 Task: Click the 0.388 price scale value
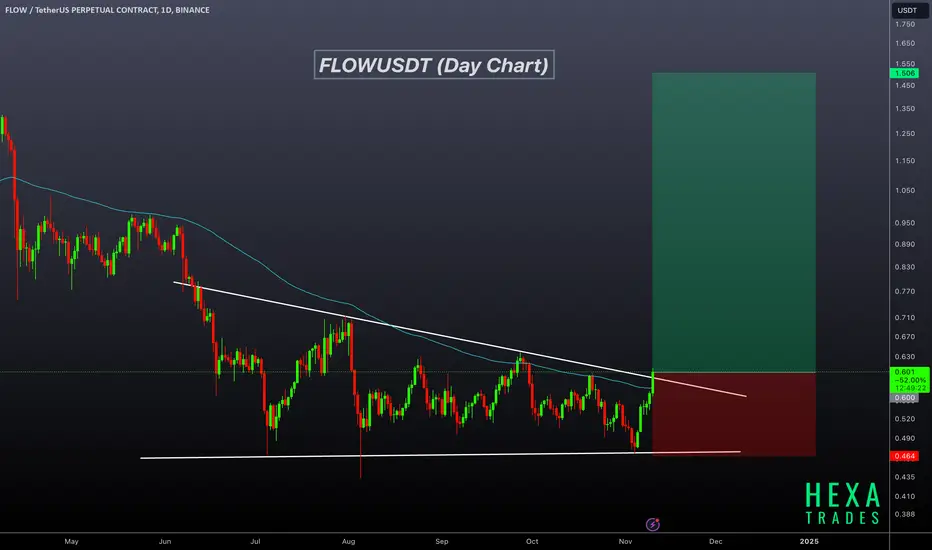(x=905, y=514)
